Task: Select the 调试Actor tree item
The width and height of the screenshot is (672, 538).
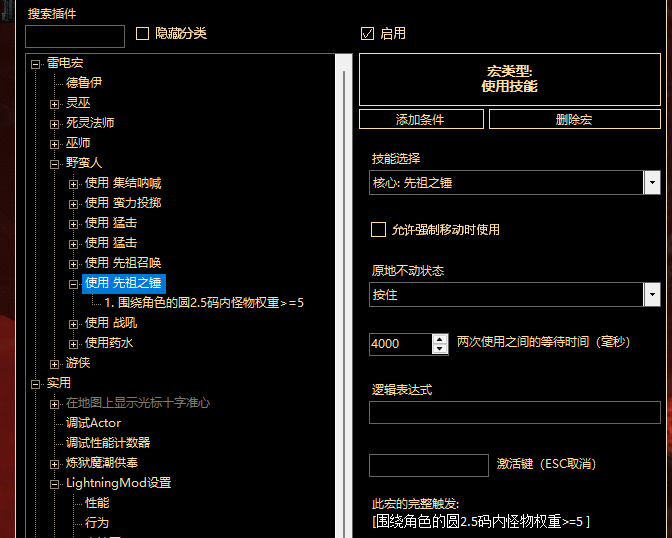Action: coord(93,423)
